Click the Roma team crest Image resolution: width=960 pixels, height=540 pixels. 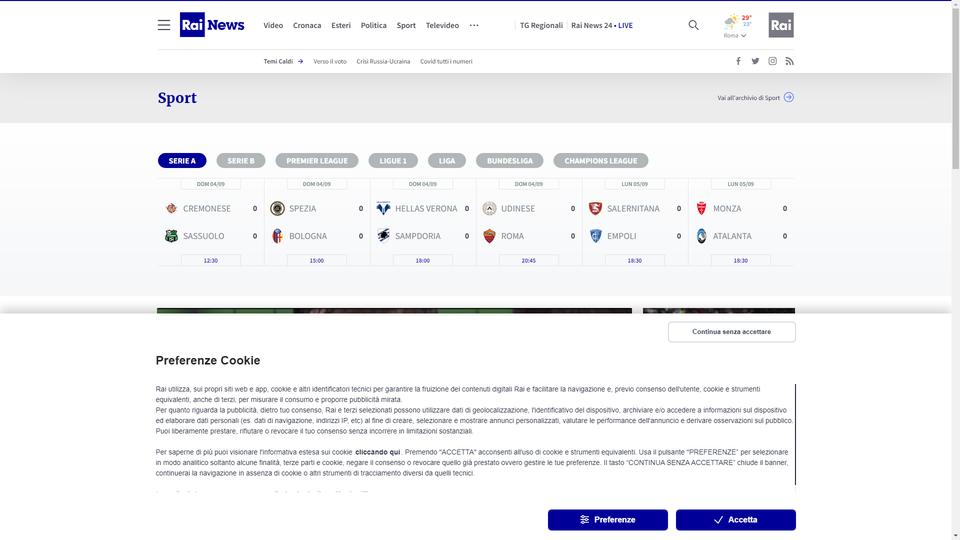pyautogui.click(x=489, y=236)
